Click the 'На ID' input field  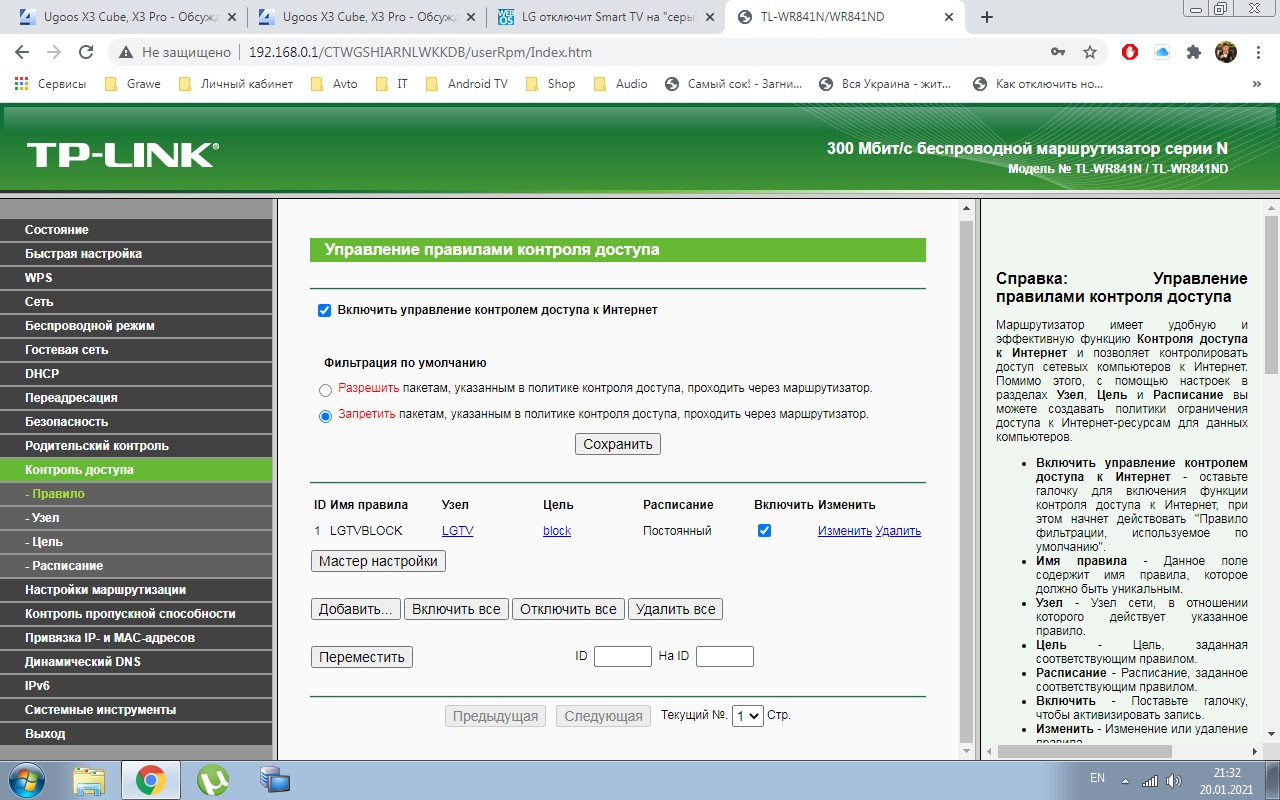pyautogui.click(x=724, y=656)
